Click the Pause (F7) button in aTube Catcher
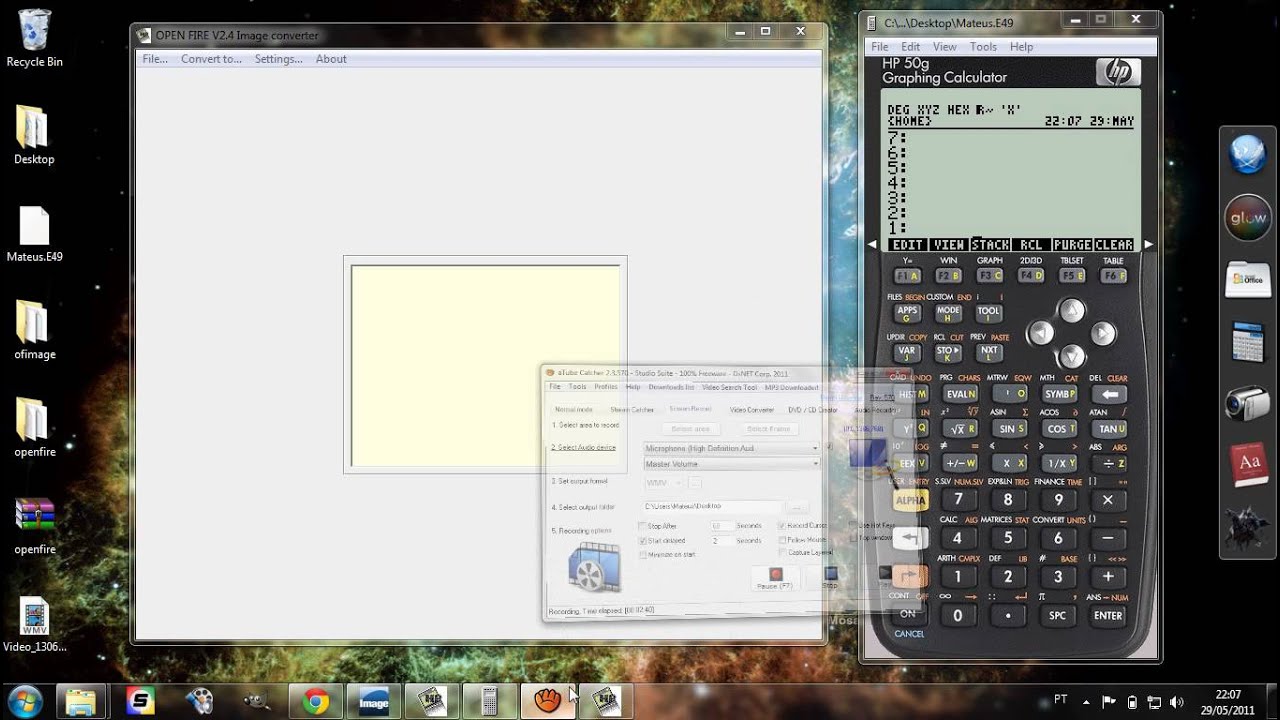 coord(775,578)
